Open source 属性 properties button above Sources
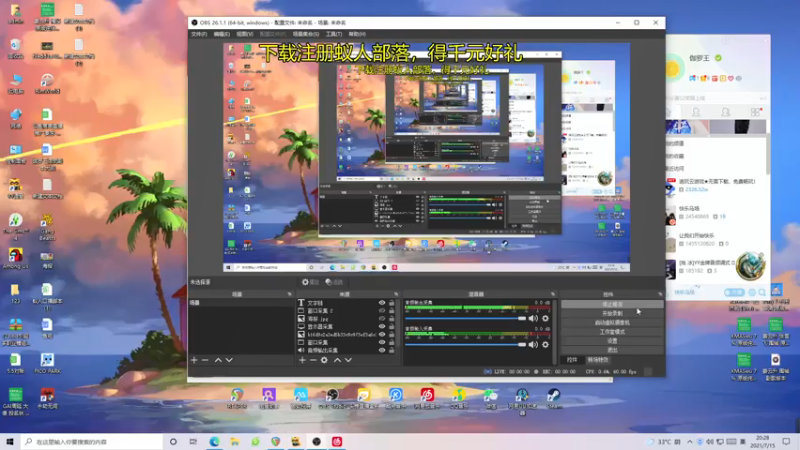Image resolution: width=800 pixels, height=450 pixels. click(310, 282)
